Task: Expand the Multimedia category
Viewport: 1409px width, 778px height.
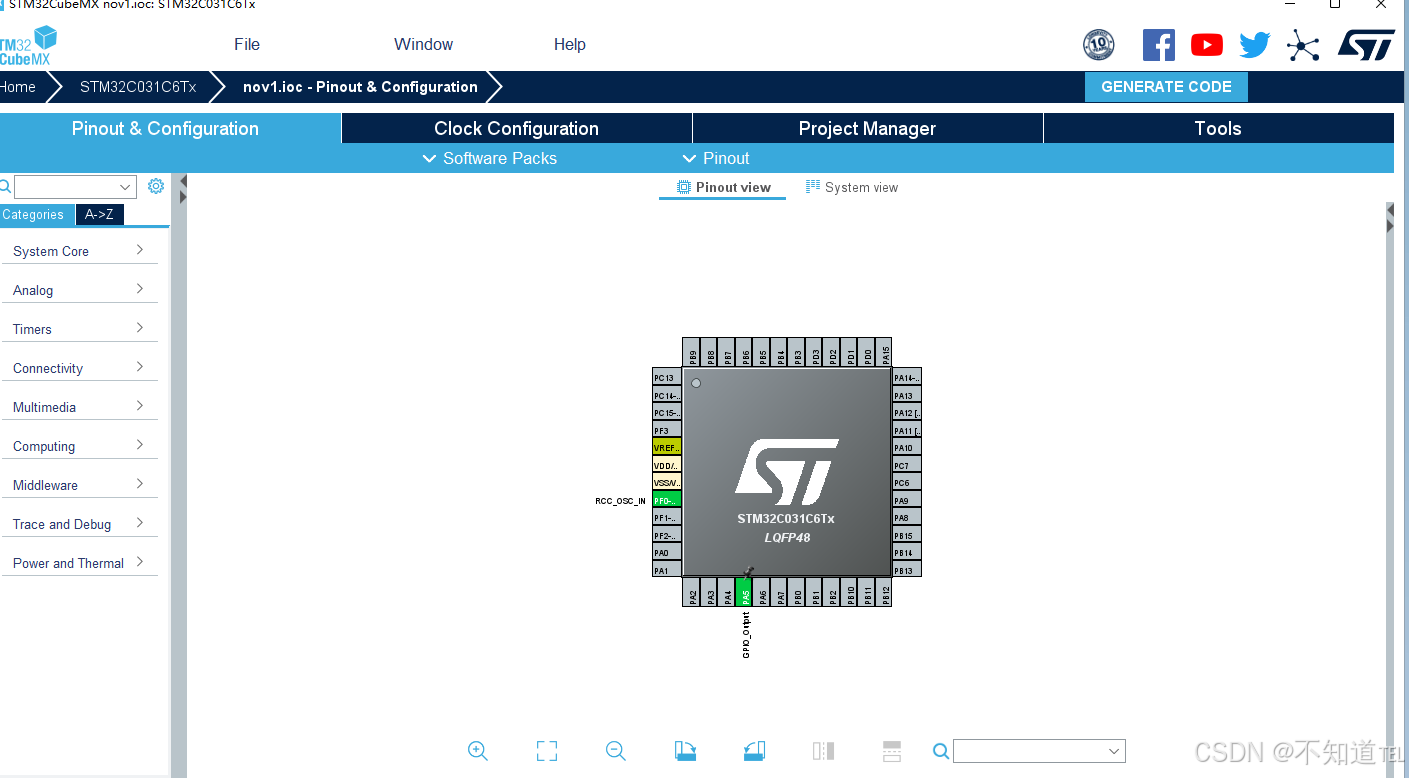Action: click(x=79, y=407)
